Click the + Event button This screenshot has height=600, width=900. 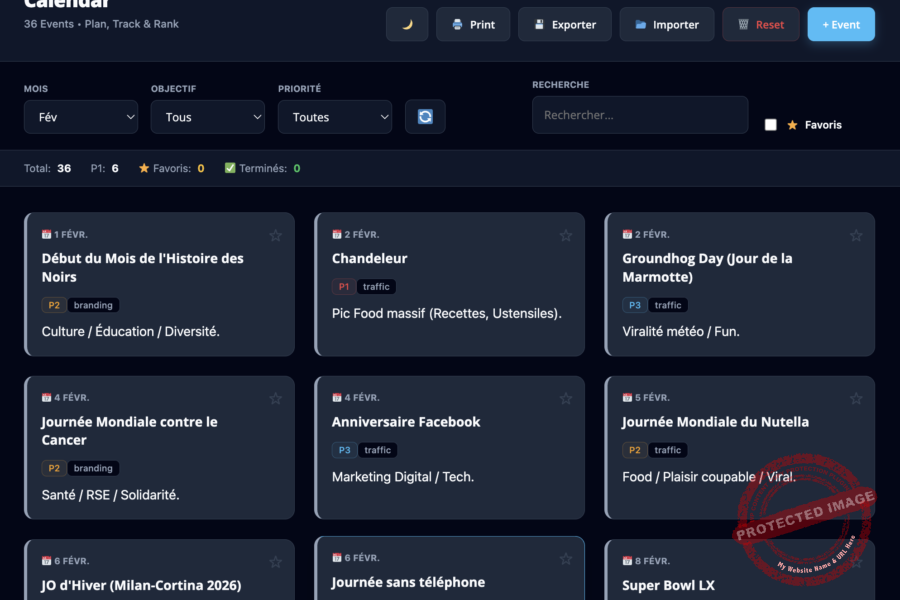840,23
